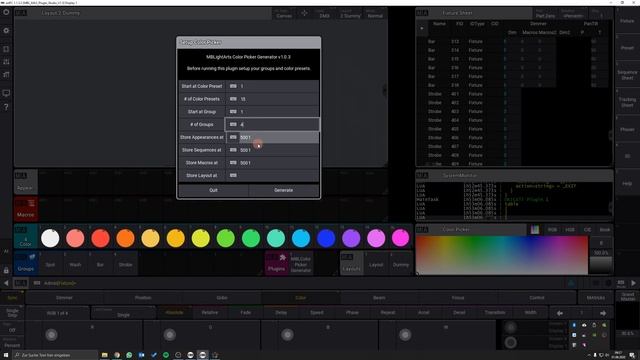Open the Layouts pool title

[351, 263]
